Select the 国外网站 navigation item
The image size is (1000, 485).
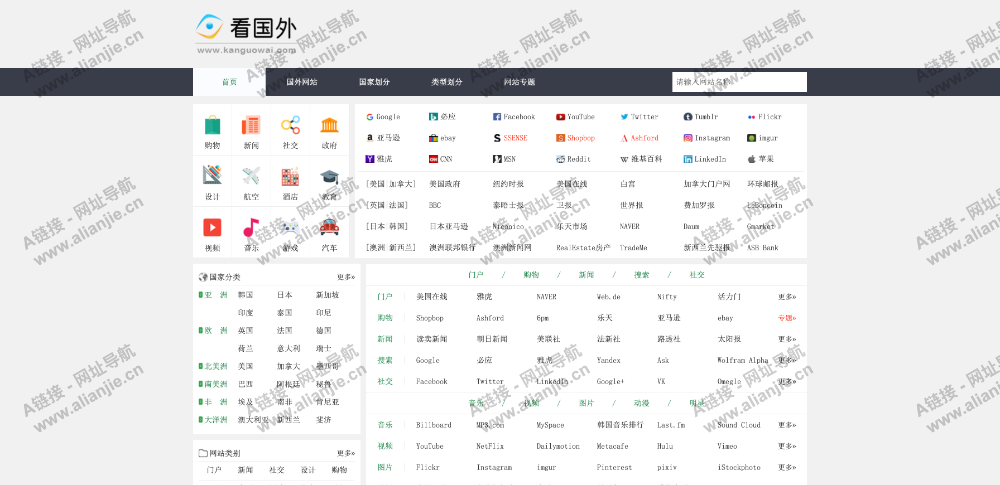[302, 82]
